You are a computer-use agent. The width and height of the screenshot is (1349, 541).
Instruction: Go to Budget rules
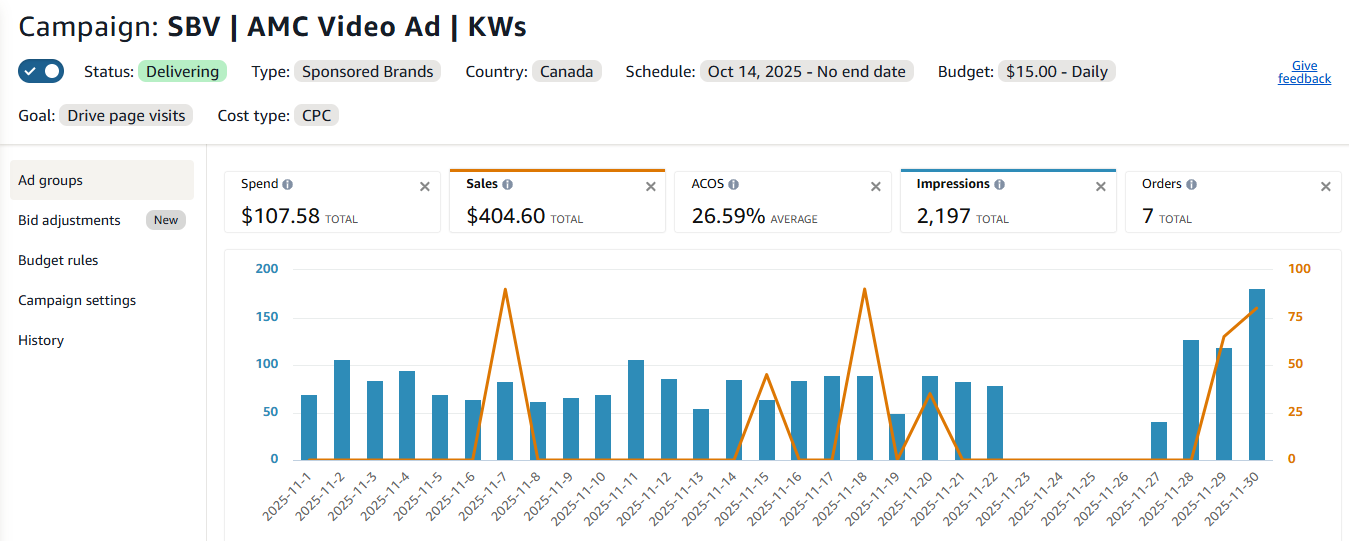coord(58,260)
